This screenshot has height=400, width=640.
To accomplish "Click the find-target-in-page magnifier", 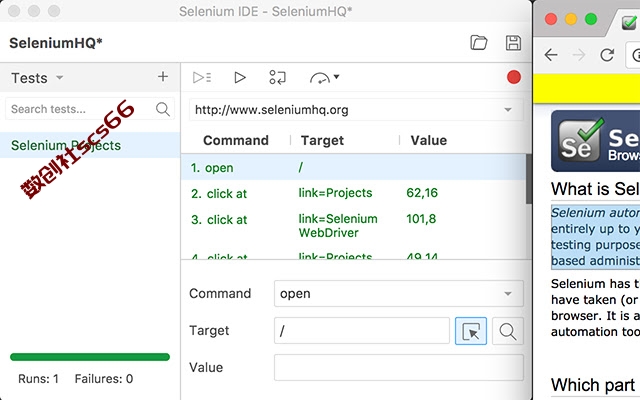I will [x=508, y=331].
